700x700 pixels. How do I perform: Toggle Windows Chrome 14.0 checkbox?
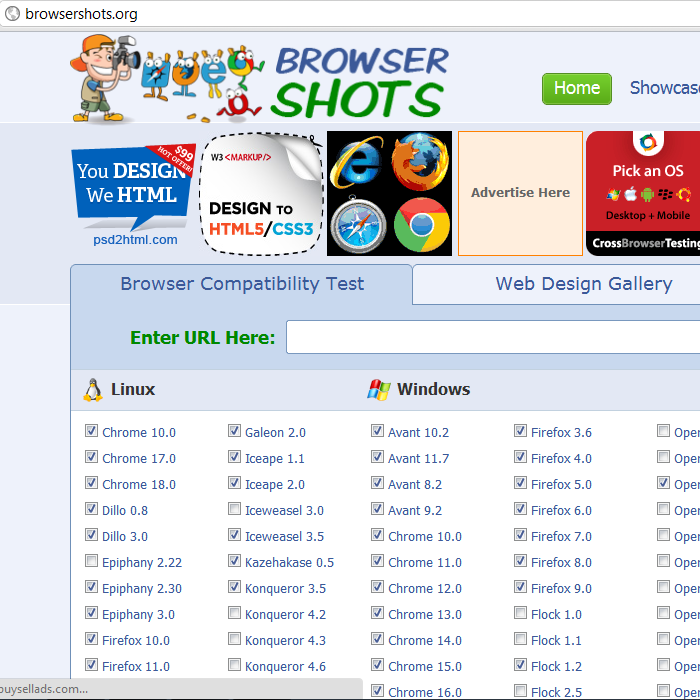[377, 638]
